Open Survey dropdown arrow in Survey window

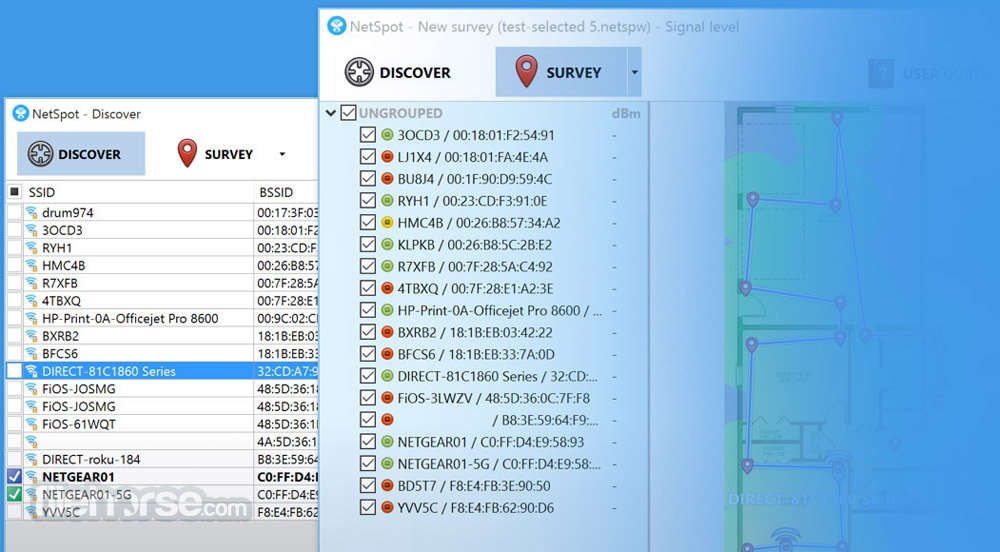(x=634, y=72)
